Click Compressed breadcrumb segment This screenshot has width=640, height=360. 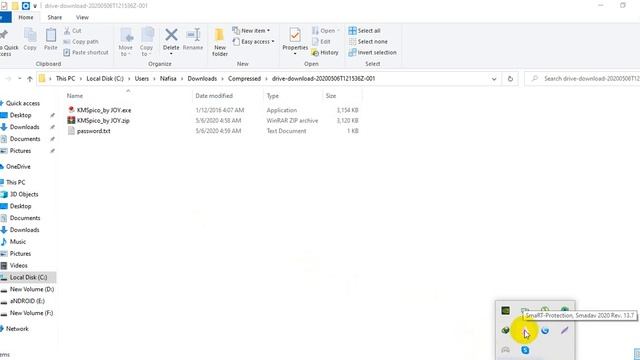point(244,78)
